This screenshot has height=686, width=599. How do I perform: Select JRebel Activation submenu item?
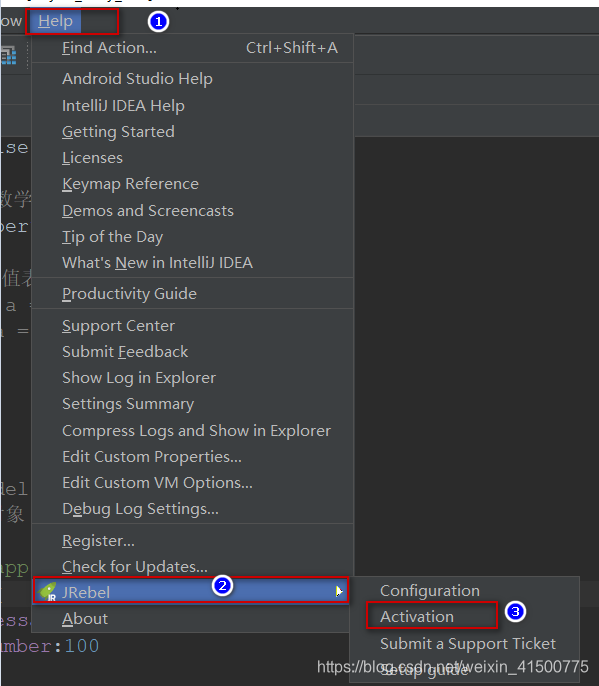point(464,616)
